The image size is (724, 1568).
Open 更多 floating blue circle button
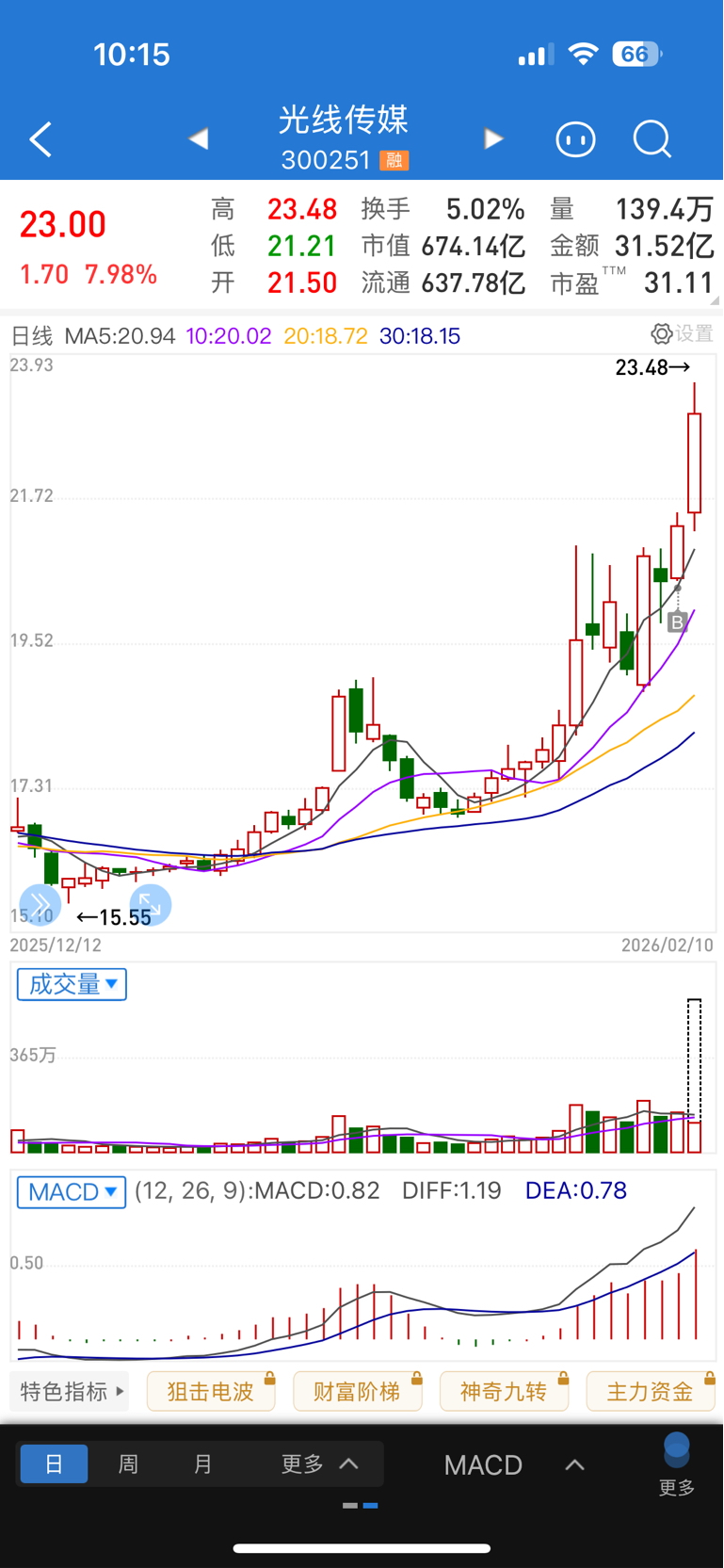point(676,1464)
